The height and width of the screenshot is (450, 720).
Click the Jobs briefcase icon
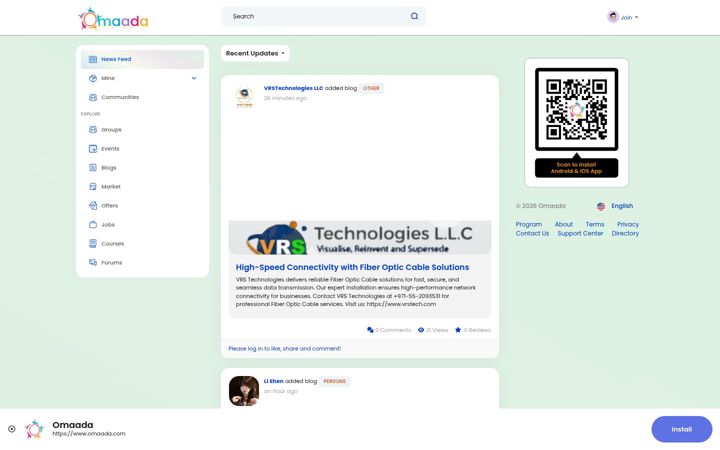[93, 225]
